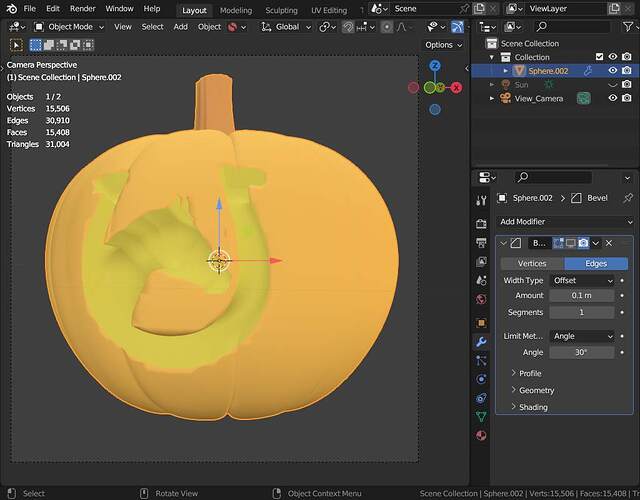Expand the Sun tree item
Viewport: 640px width, 500px height.
[x=492, y=85]
